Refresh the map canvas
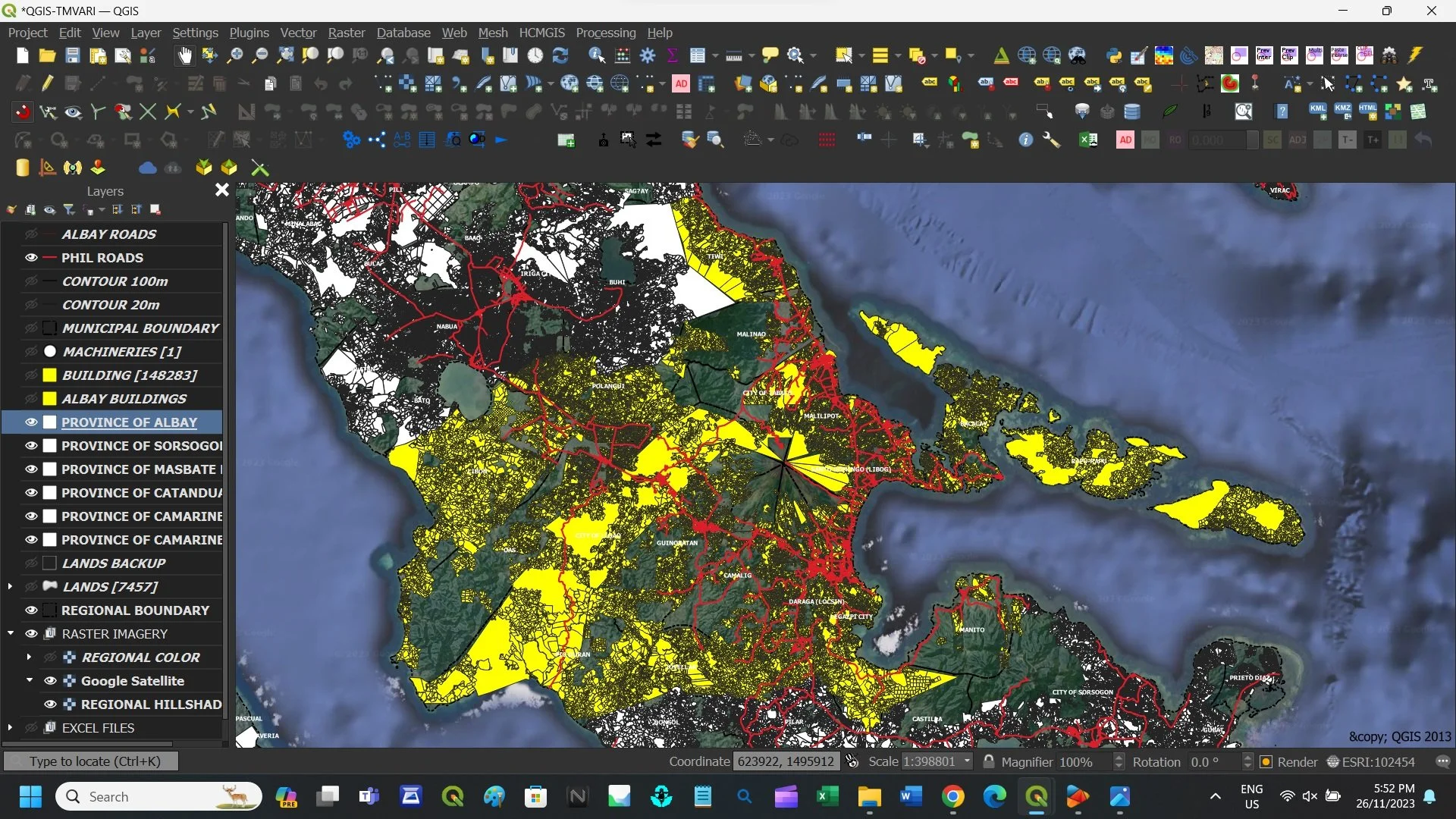The width and height of the screenshot is (1456, 819). pyautogui.click(x=560, y=55)
